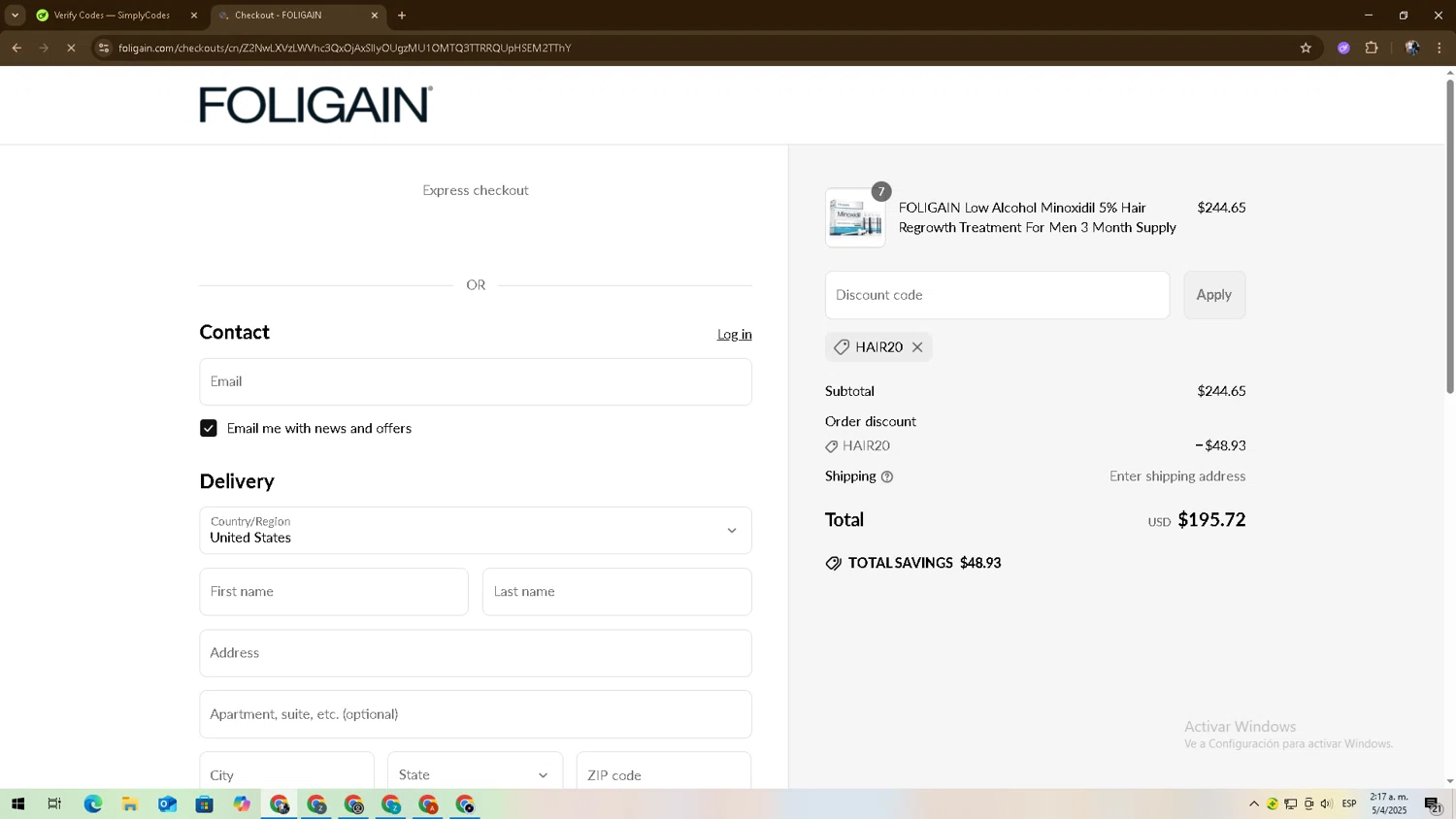
Task: Focus the First name field
Action: [334, 591]
